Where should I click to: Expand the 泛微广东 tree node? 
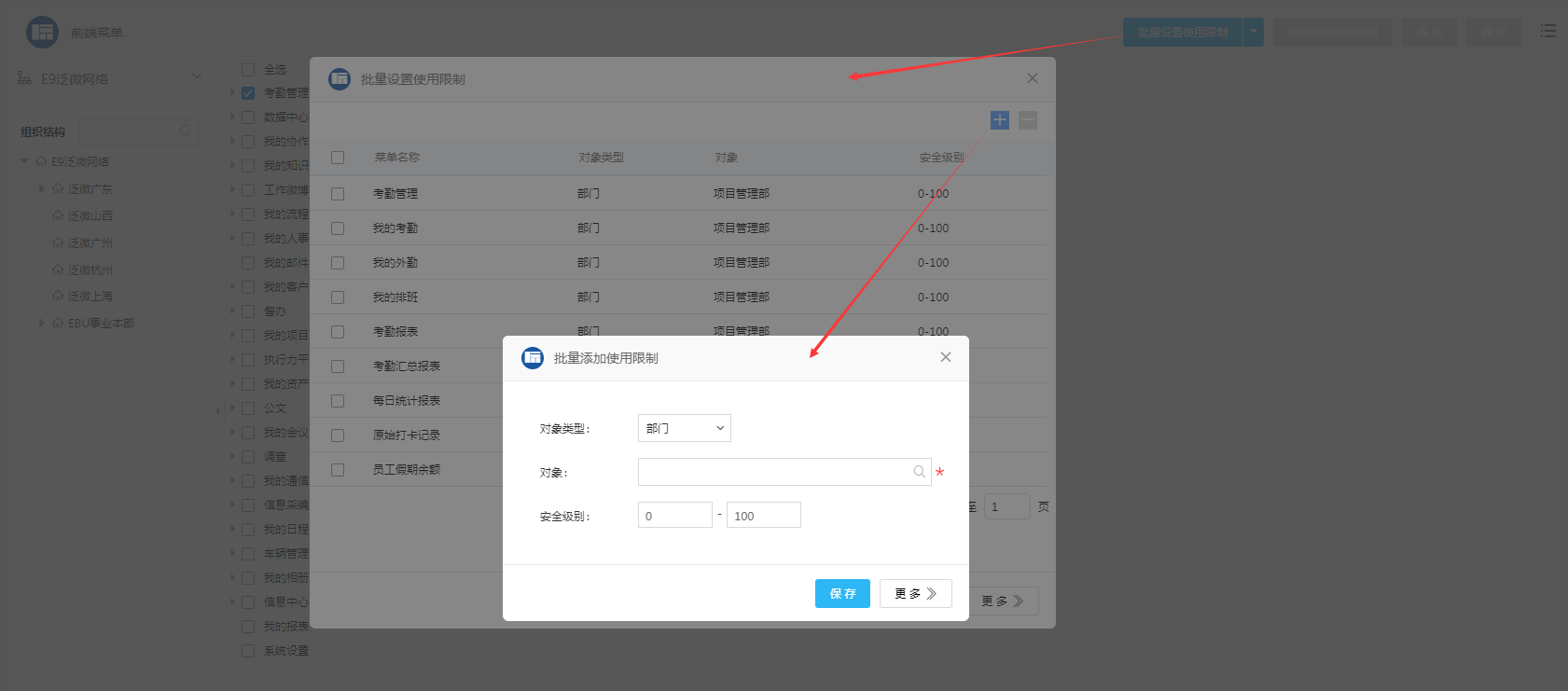pyautogui.click(x=42, y=188)
